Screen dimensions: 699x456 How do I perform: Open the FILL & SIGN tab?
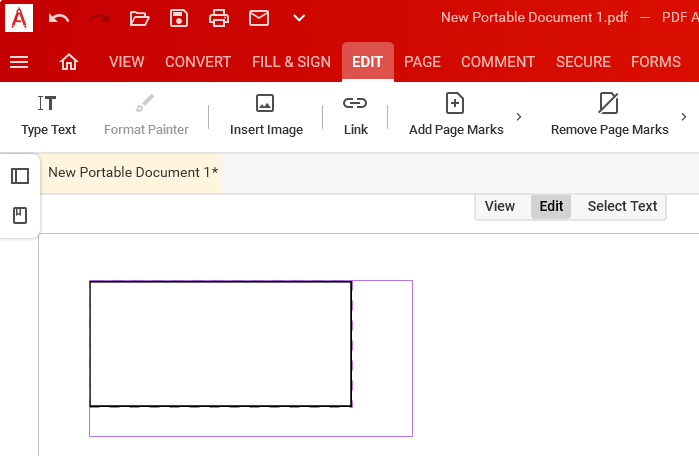(292, 62)
